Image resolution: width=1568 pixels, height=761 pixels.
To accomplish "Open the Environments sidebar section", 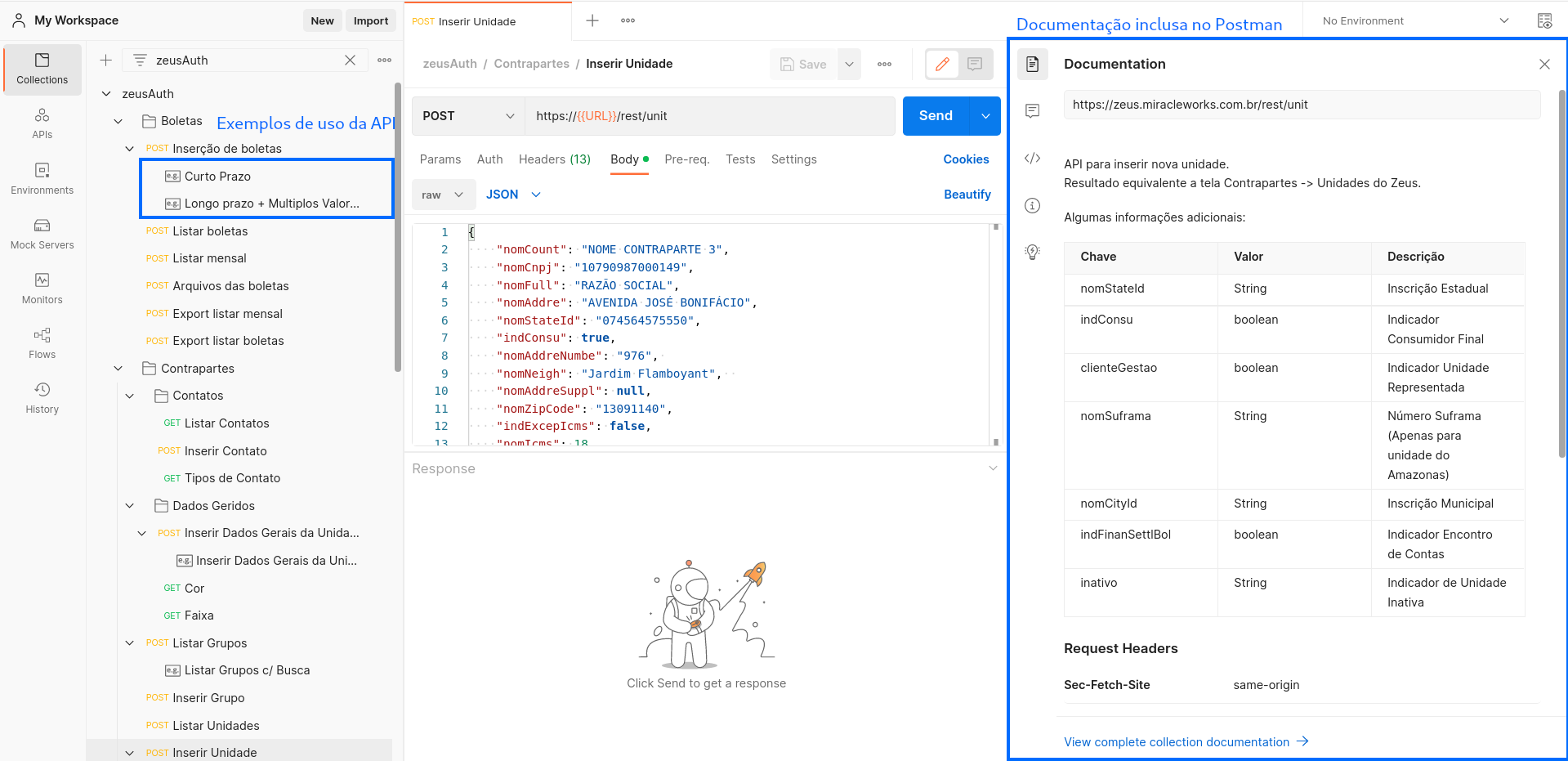I will [42, 179].
